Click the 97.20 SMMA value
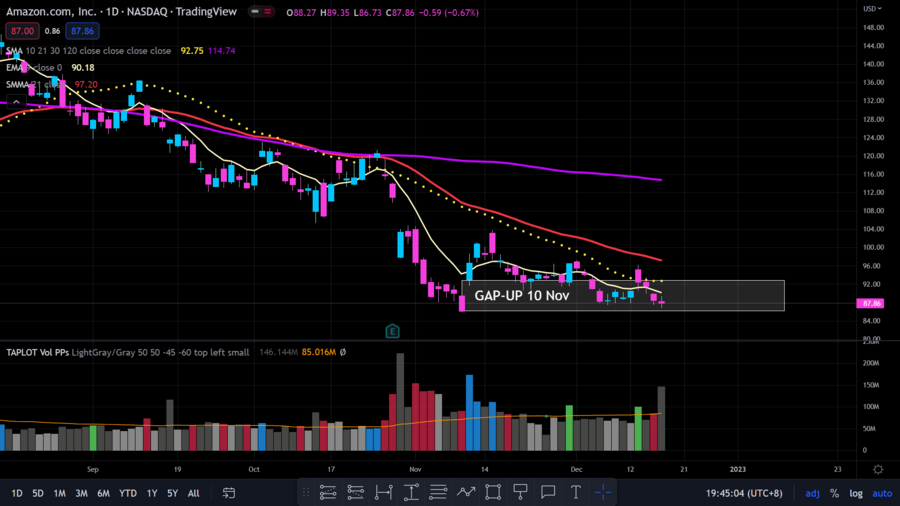The height and width of the screenshot is (506, 900). [x=86, y=84]
